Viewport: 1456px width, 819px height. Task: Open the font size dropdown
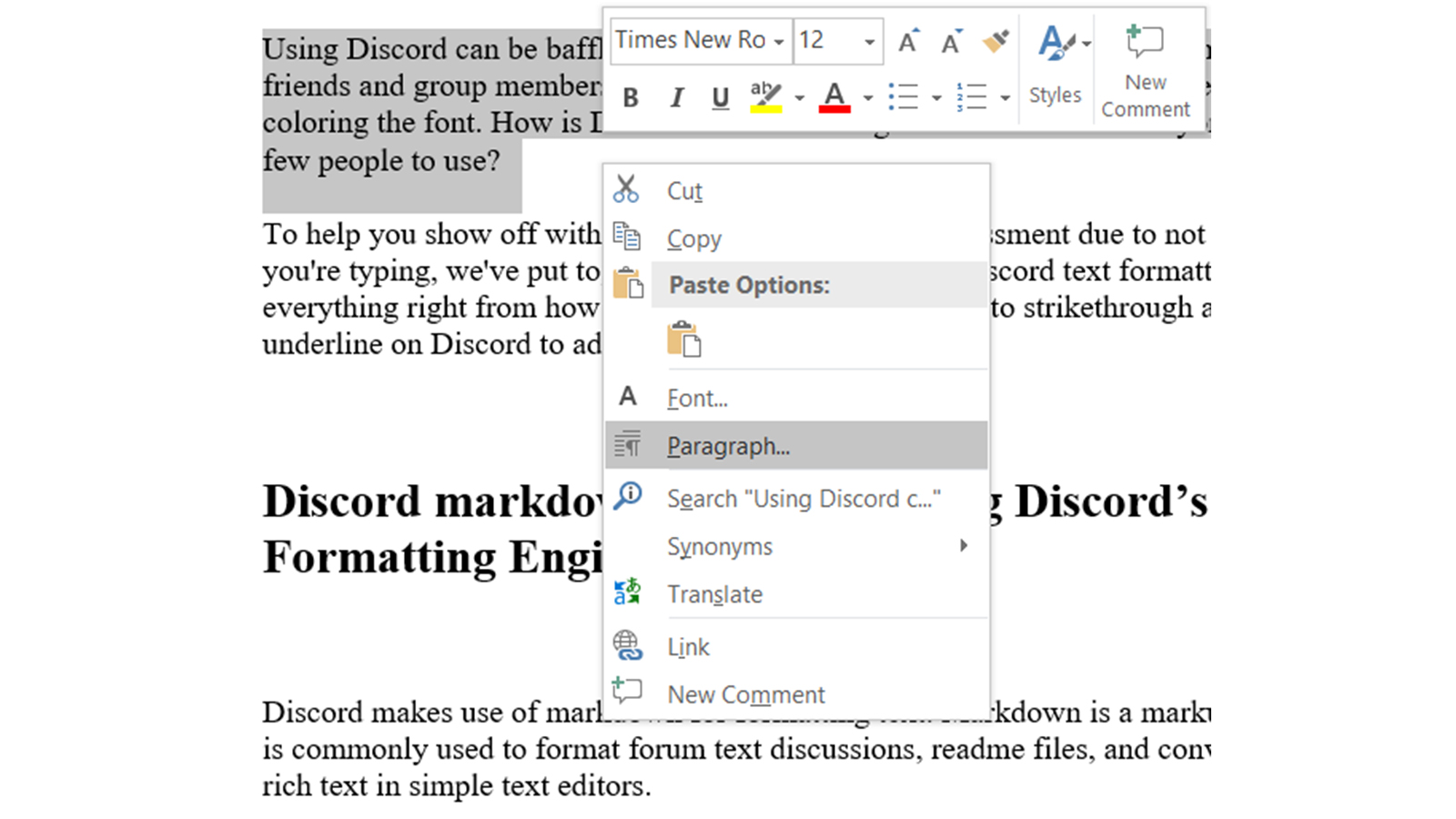coord(869,41)
